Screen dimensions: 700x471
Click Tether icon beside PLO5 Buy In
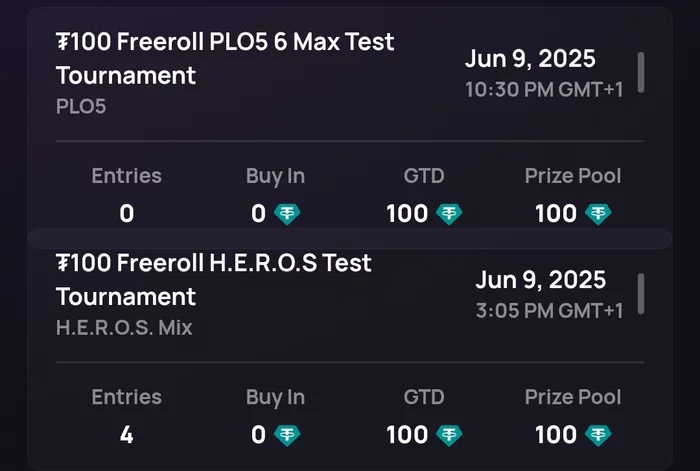(287, 214)
